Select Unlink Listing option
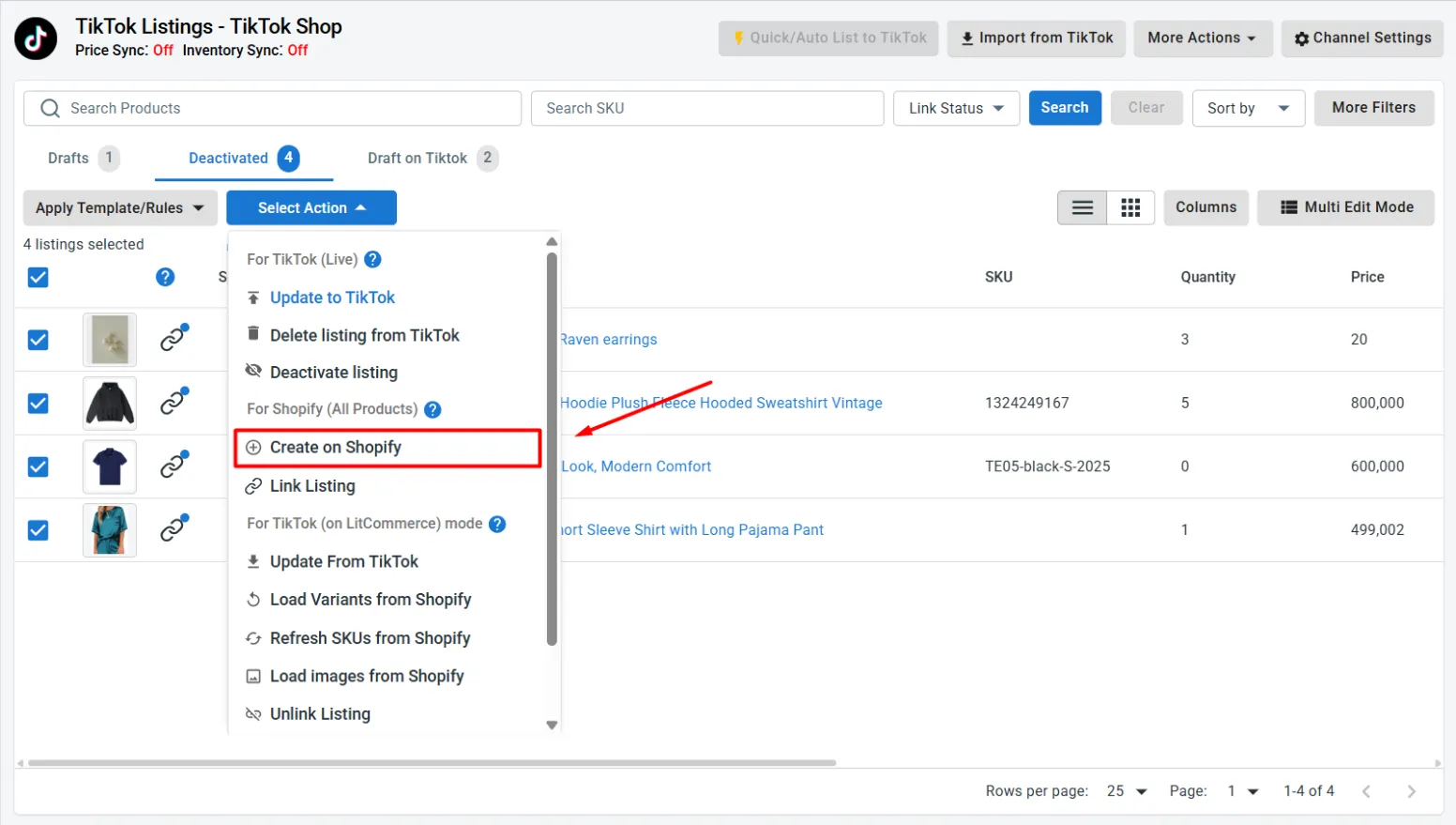This screenshot has width=1456, height=825. 320,714
